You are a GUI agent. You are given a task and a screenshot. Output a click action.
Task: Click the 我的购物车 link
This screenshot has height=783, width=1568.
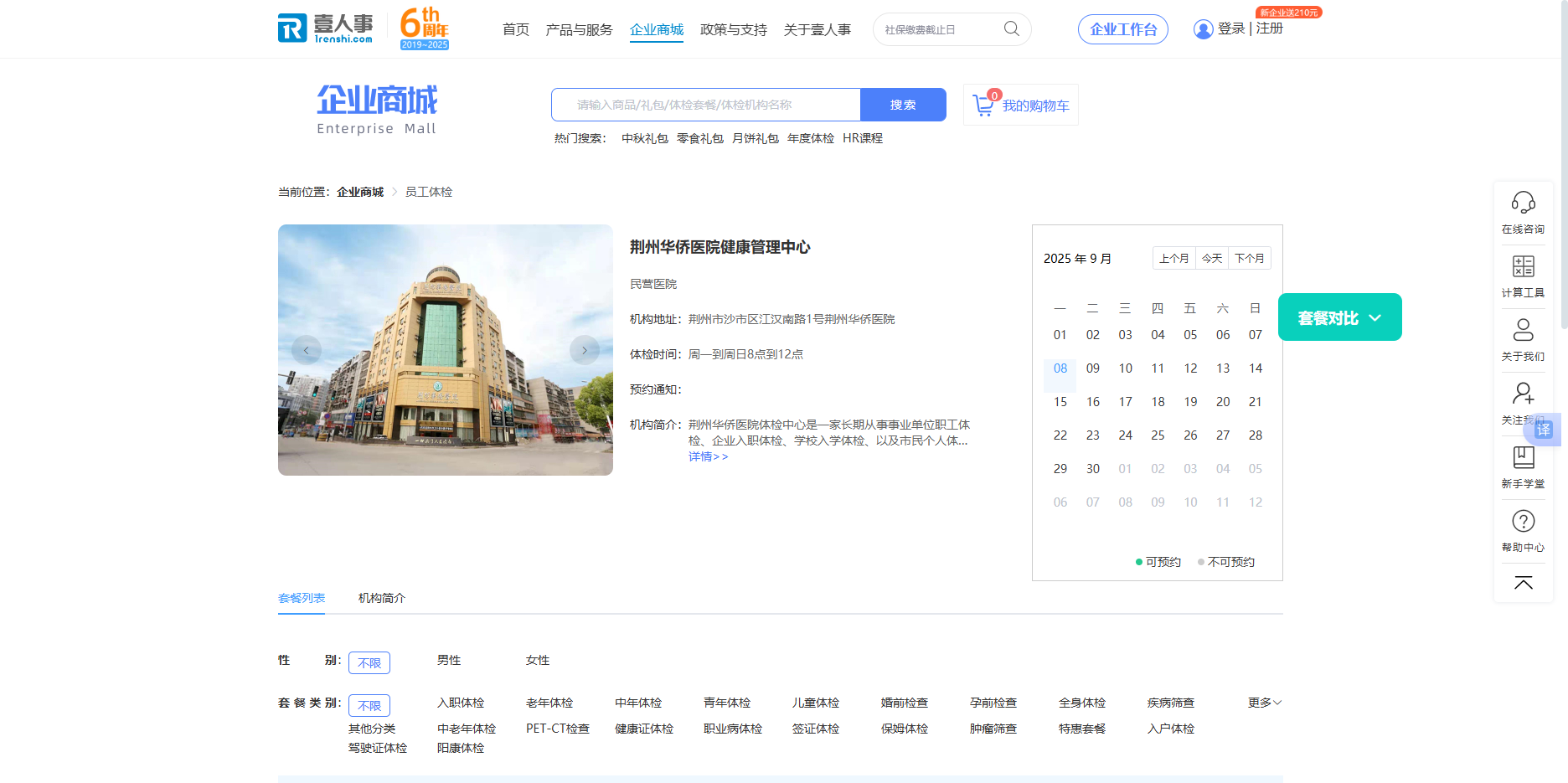[x=1035, y=106]
